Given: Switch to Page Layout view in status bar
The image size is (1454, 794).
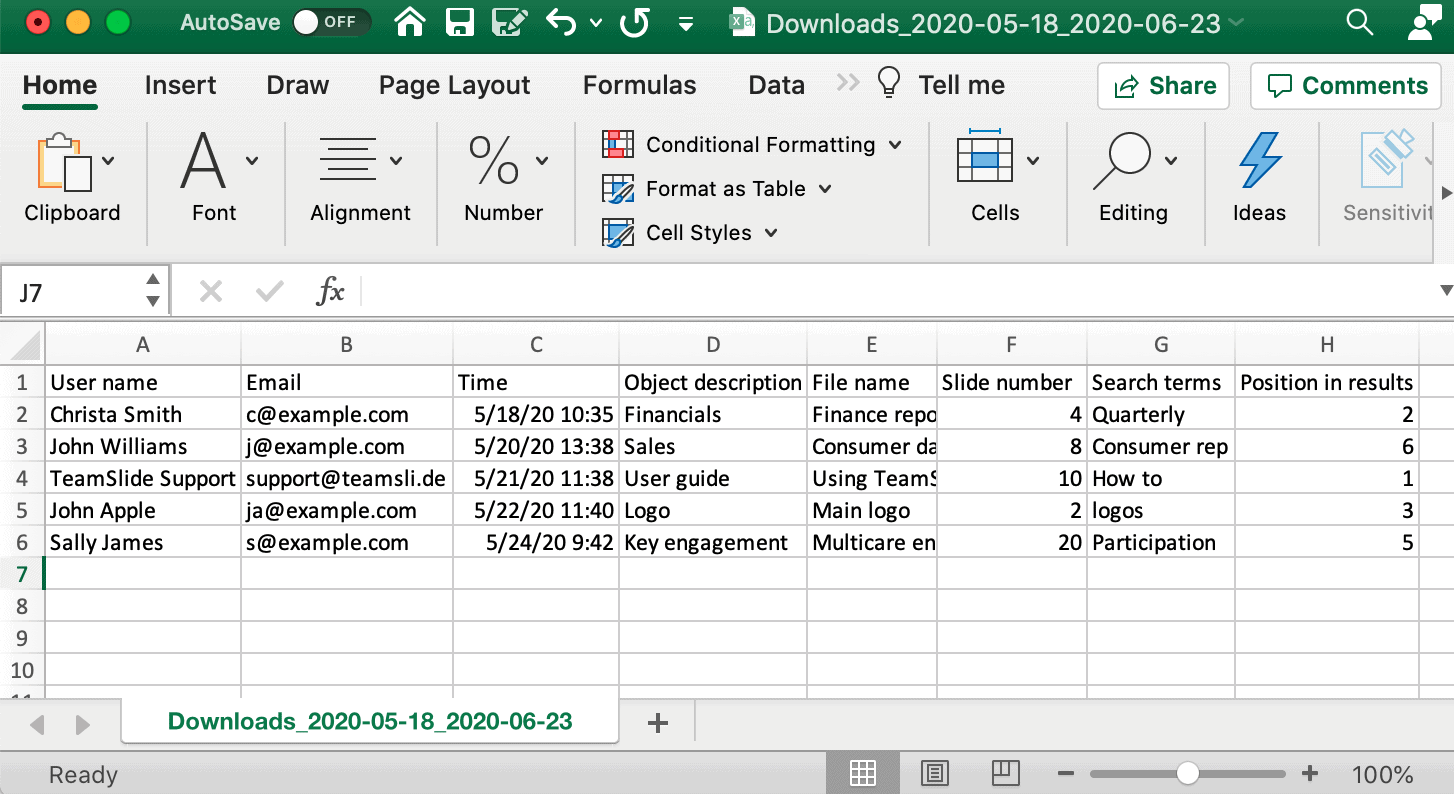Looking at the screenshot, I should point(933,772).
